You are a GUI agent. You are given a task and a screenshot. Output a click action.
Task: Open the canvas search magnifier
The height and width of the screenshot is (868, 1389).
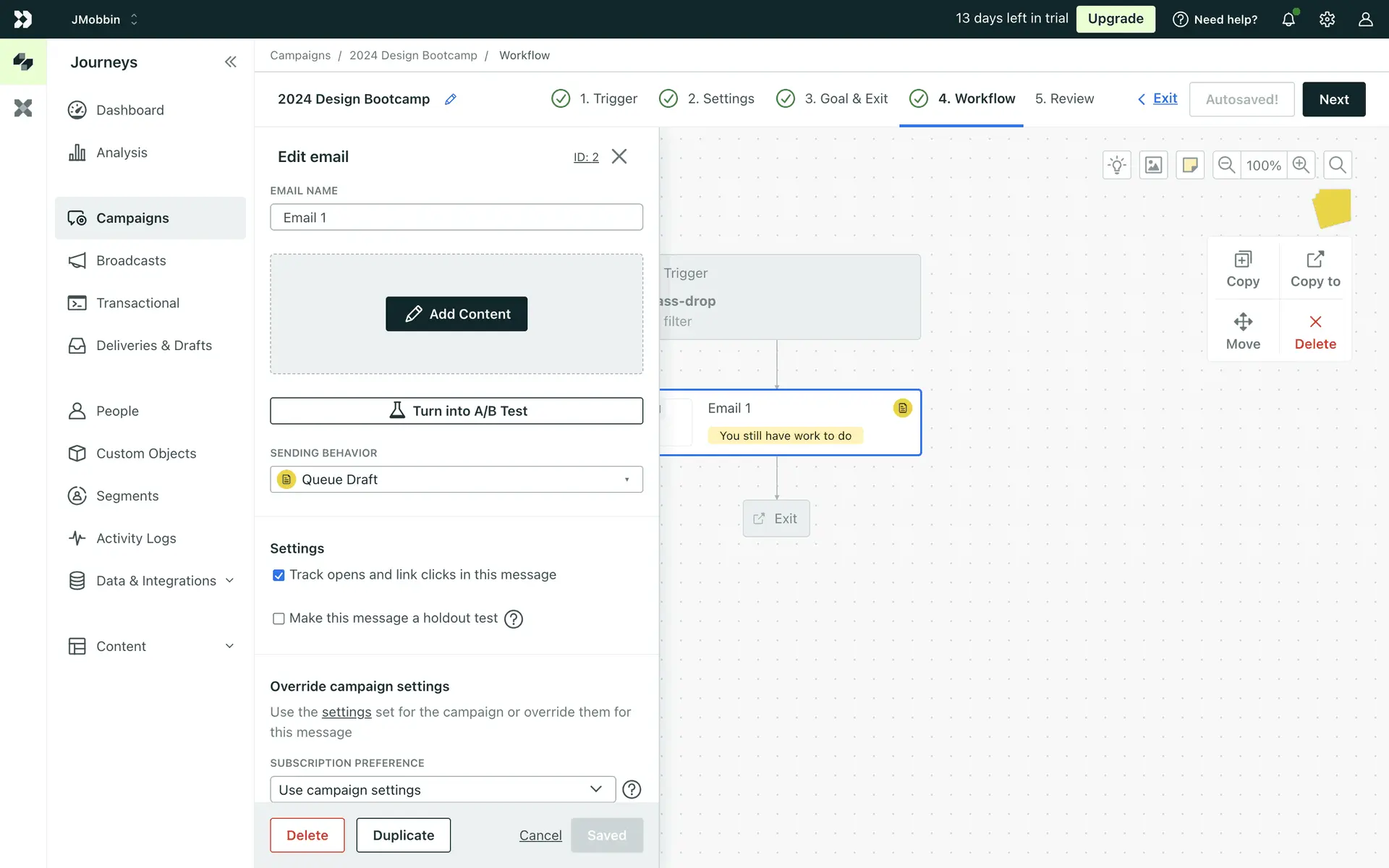tap(1338, 165)
